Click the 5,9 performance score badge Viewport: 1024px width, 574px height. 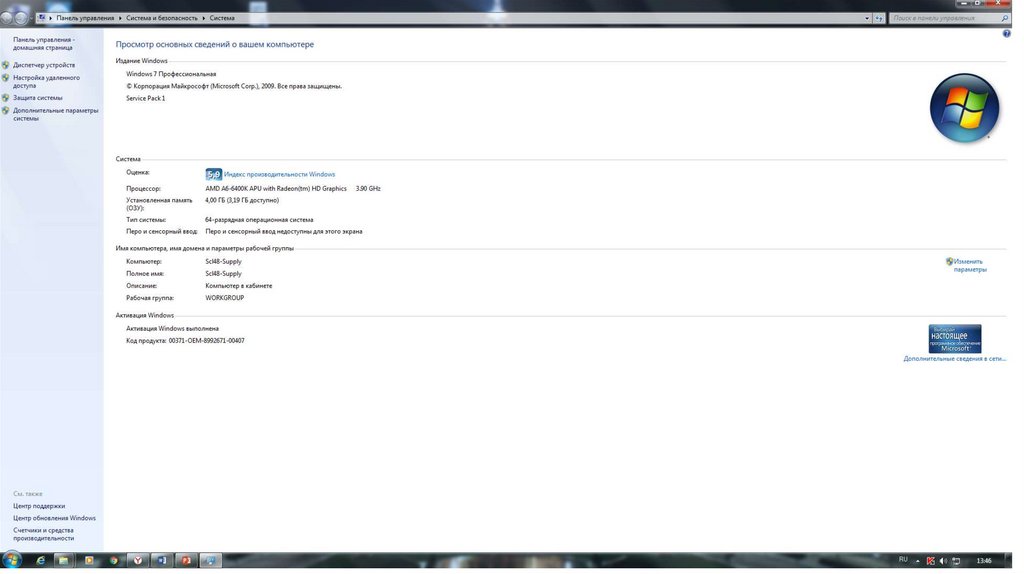pos(214,174)
